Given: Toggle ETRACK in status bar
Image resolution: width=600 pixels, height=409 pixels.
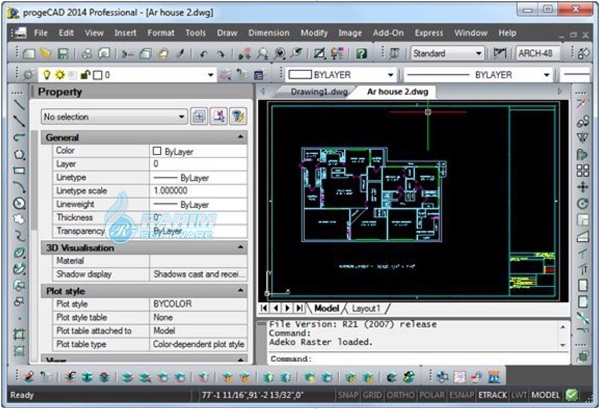Looking at the screenshot, I should [x=492, y=395].
